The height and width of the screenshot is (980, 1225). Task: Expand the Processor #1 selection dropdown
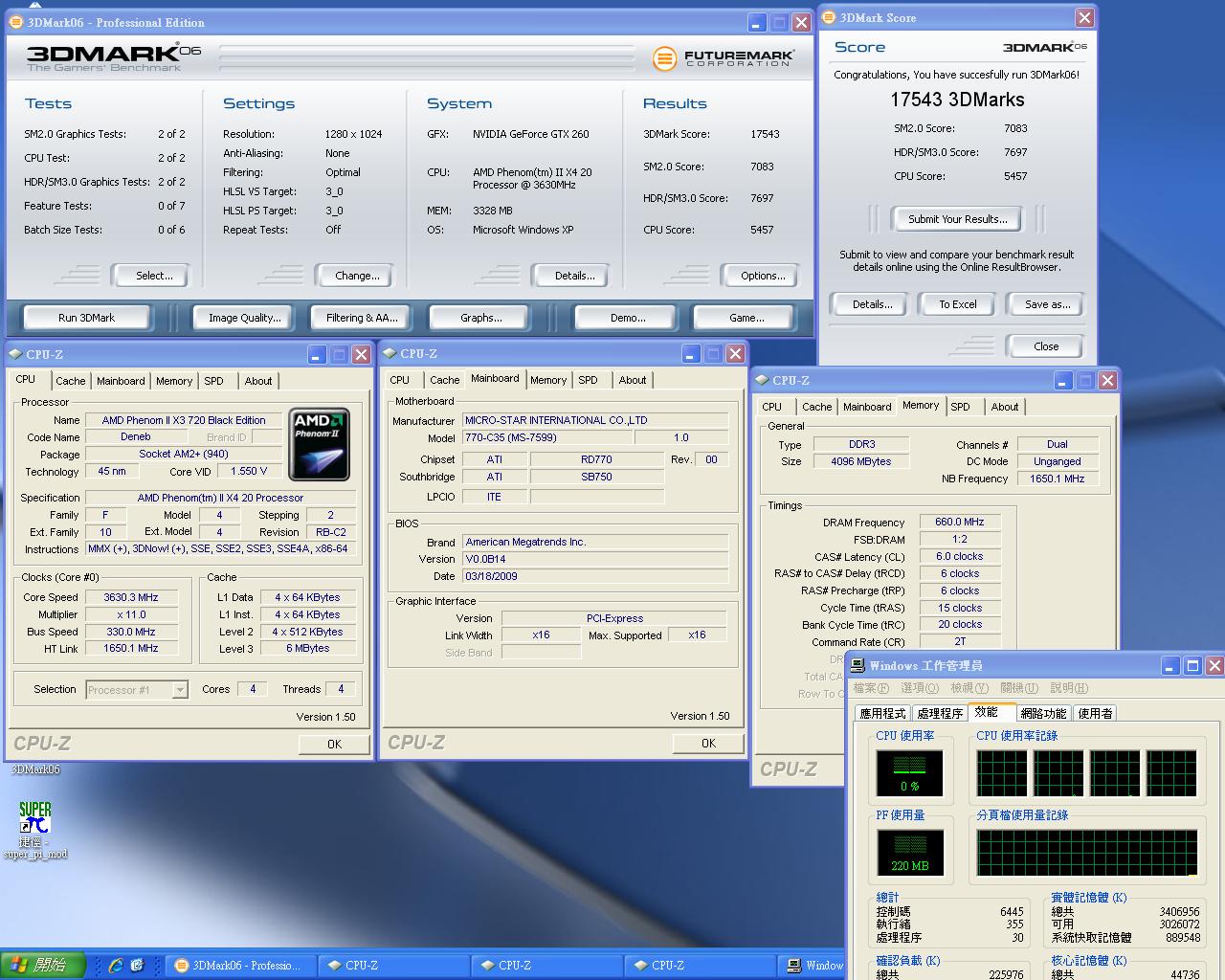click(x=180, y=689)
